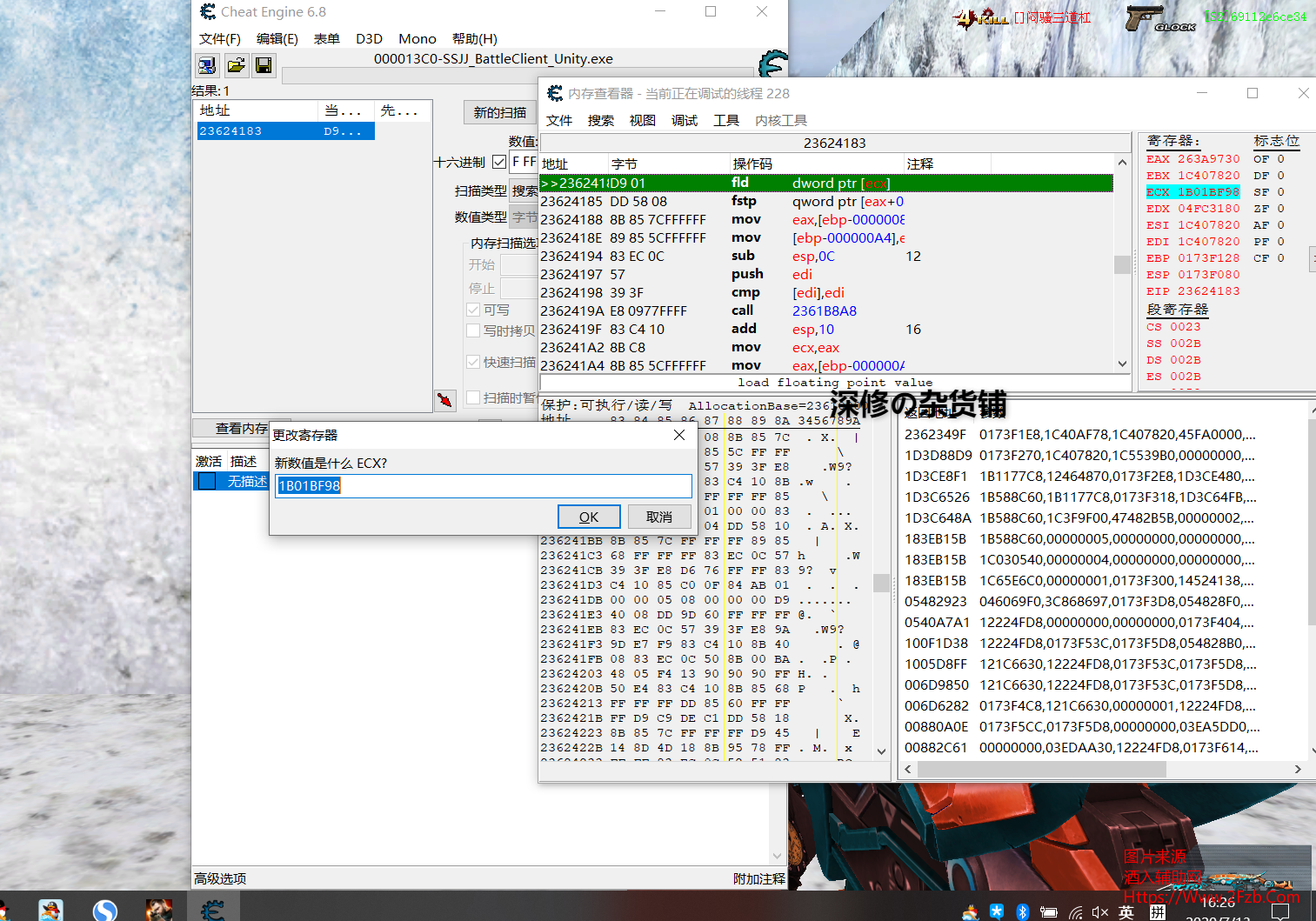Open the 工具 menu in memory viewer

(x=726, y=120)
